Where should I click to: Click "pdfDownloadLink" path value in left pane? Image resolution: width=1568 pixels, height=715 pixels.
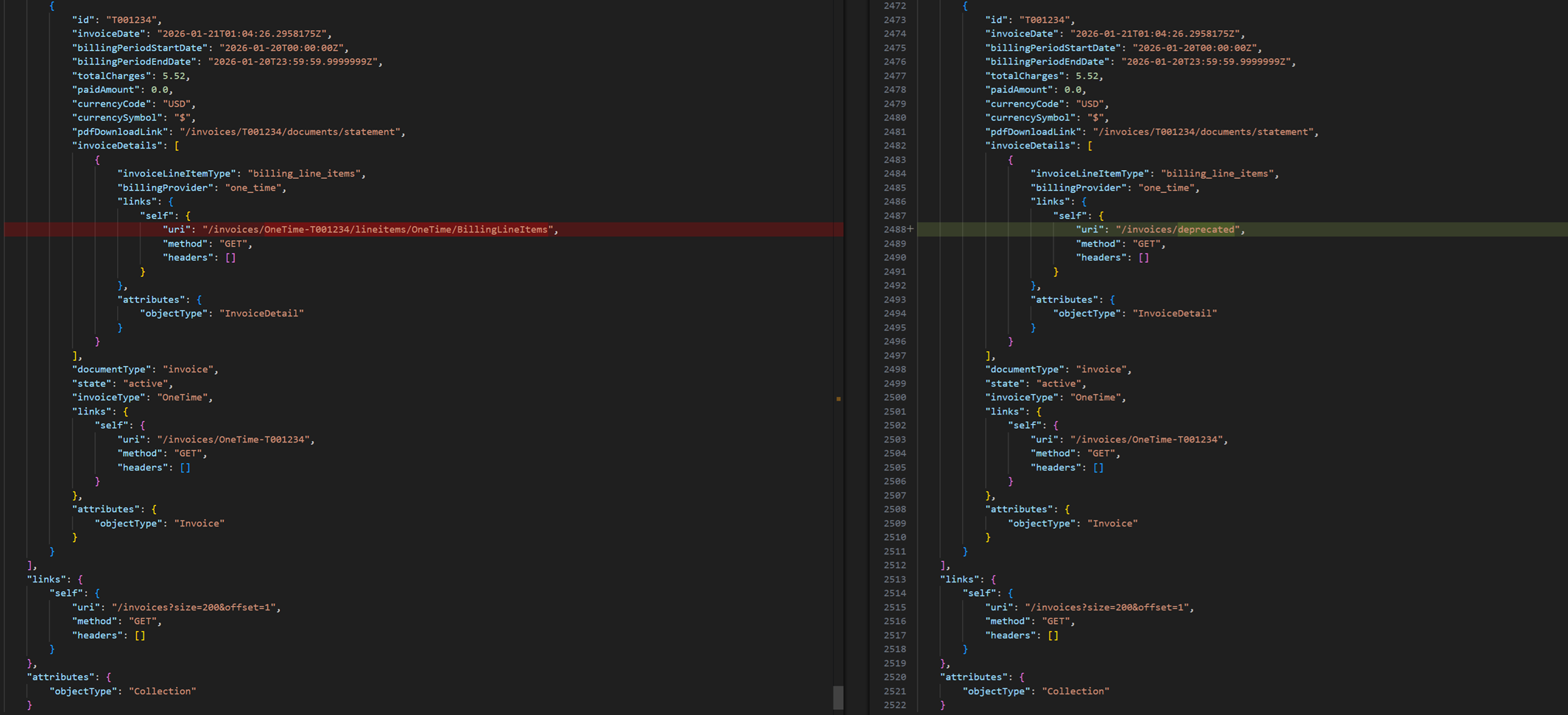[x=290, y=132]
